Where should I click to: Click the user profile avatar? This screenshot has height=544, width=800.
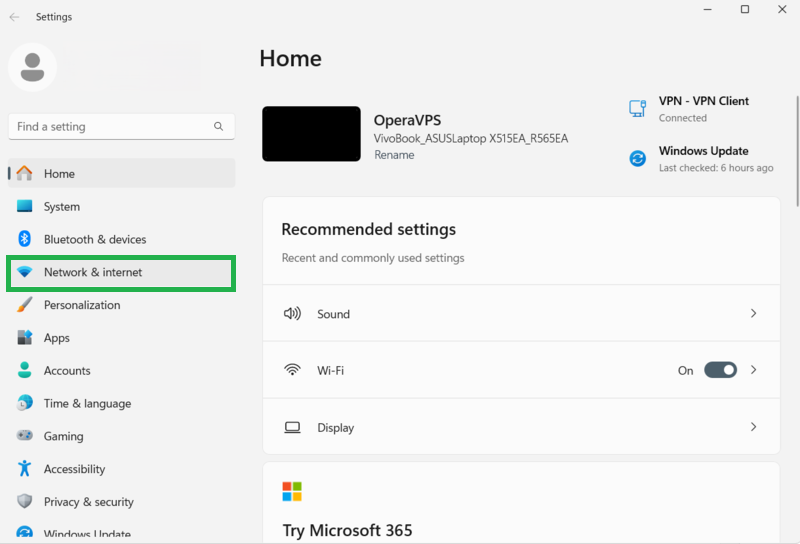coord(32,67)
